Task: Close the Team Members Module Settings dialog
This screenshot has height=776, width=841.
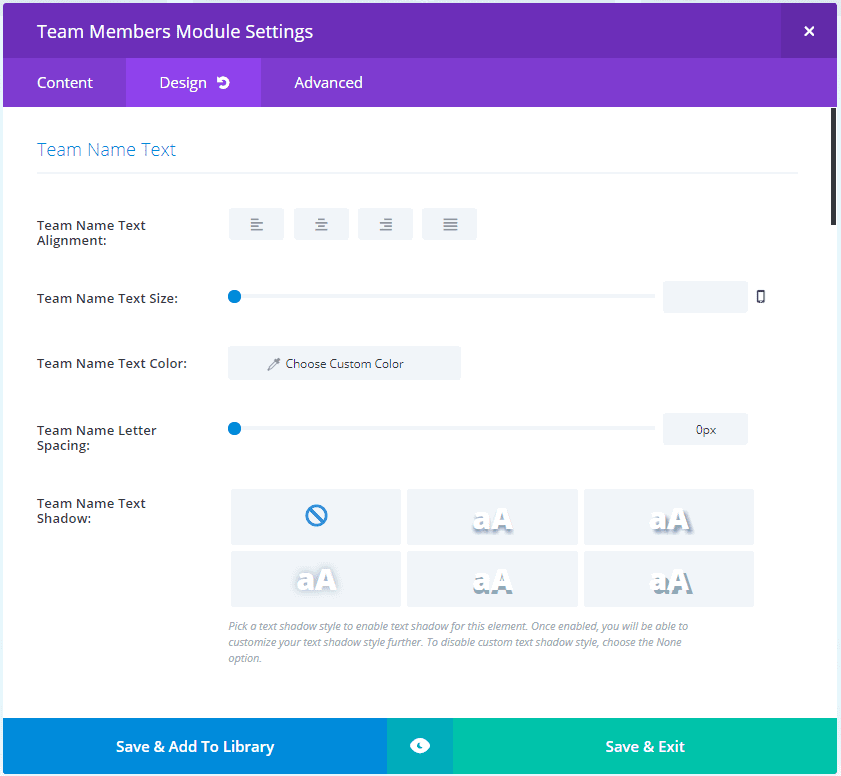Action: (809, 31)
